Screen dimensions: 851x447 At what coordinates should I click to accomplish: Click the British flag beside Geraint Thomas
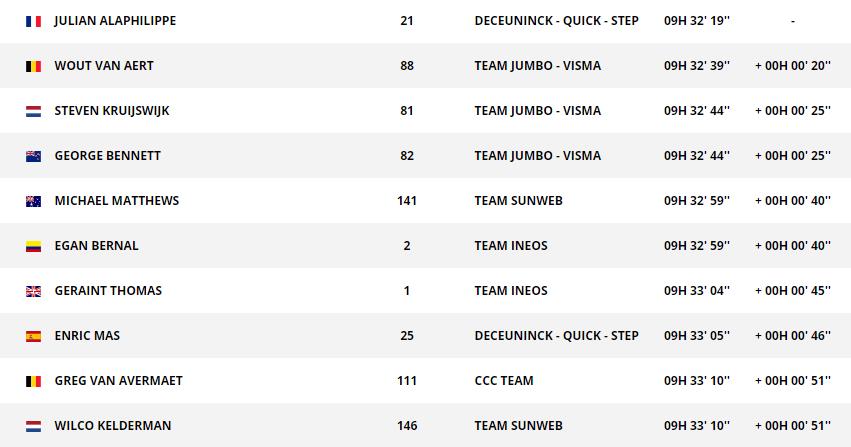(x=33, y=291)
